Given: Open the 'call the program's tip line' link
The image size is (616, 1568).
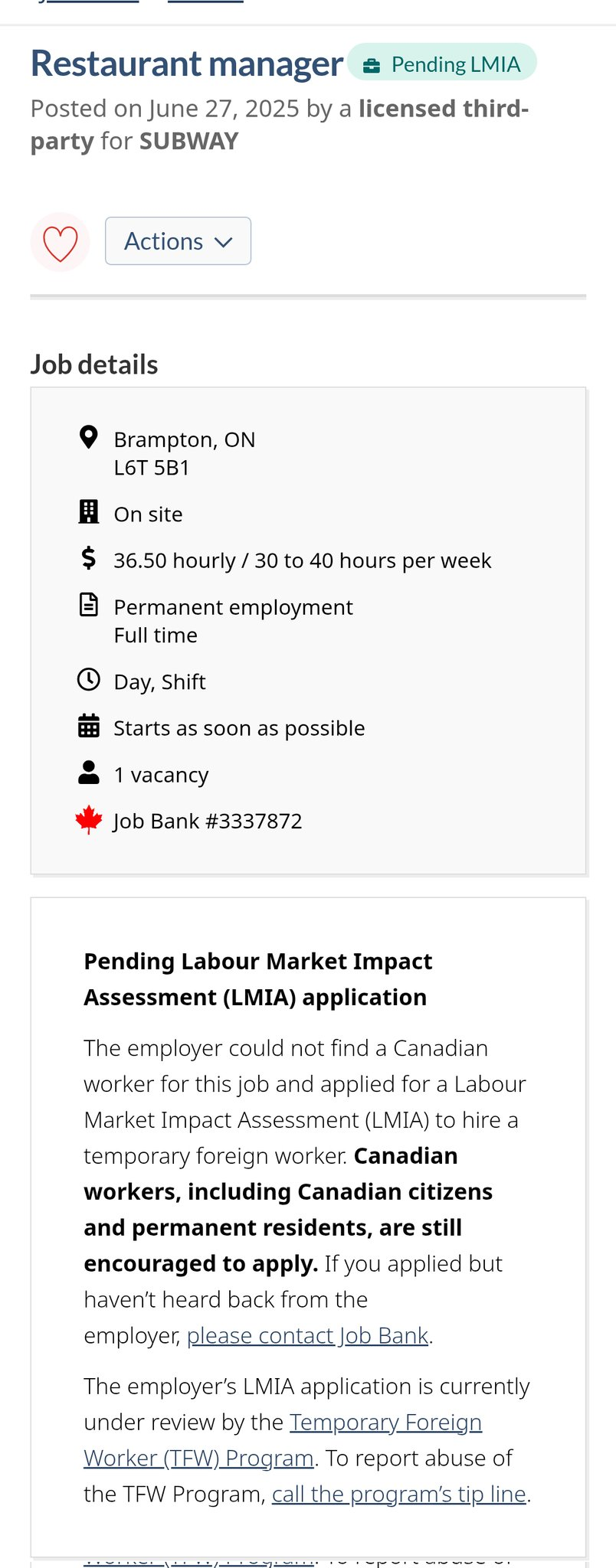Looking at the screenshot, I should (398, 1494).
